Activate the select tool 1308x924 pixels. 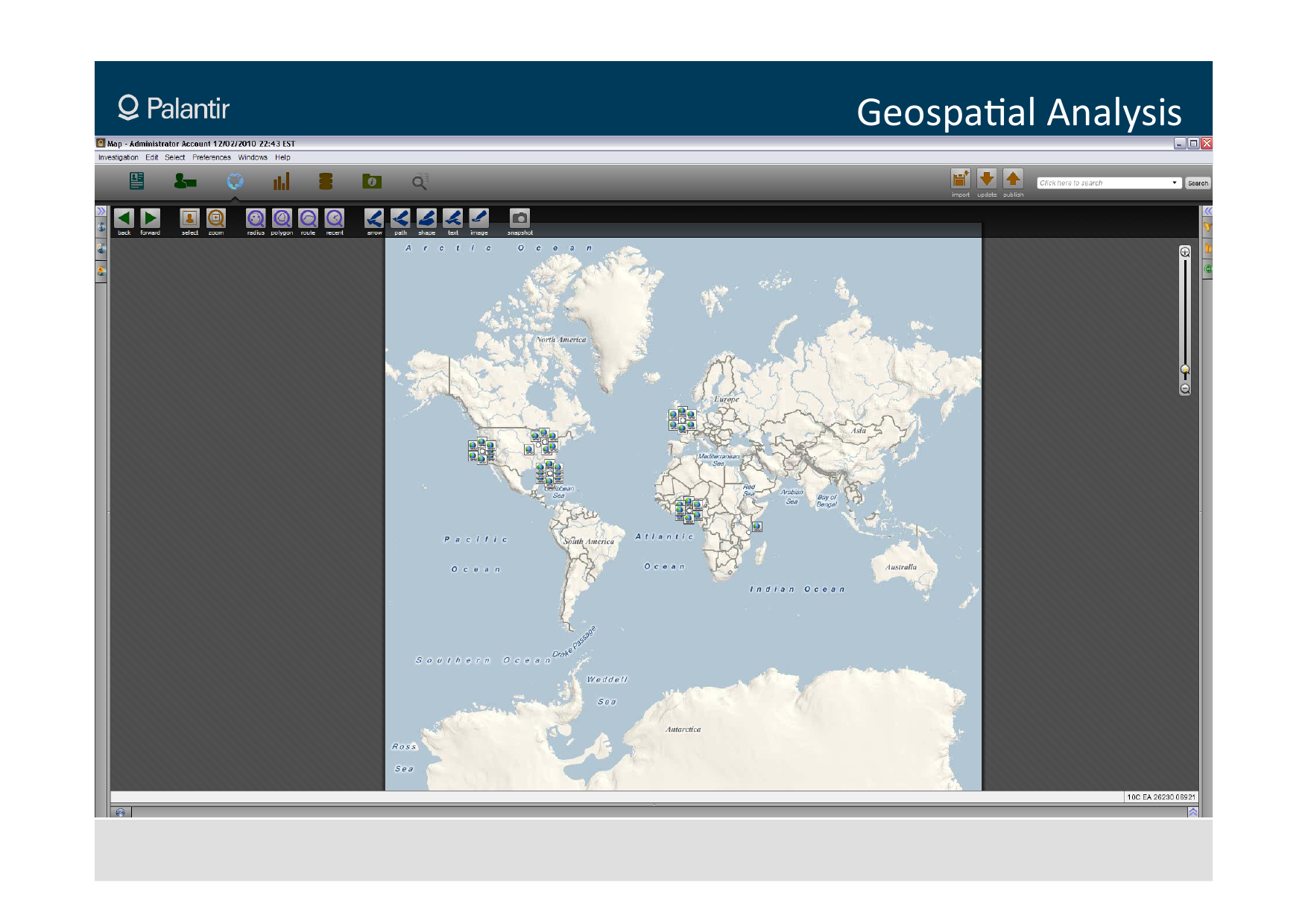coord(190,218)
